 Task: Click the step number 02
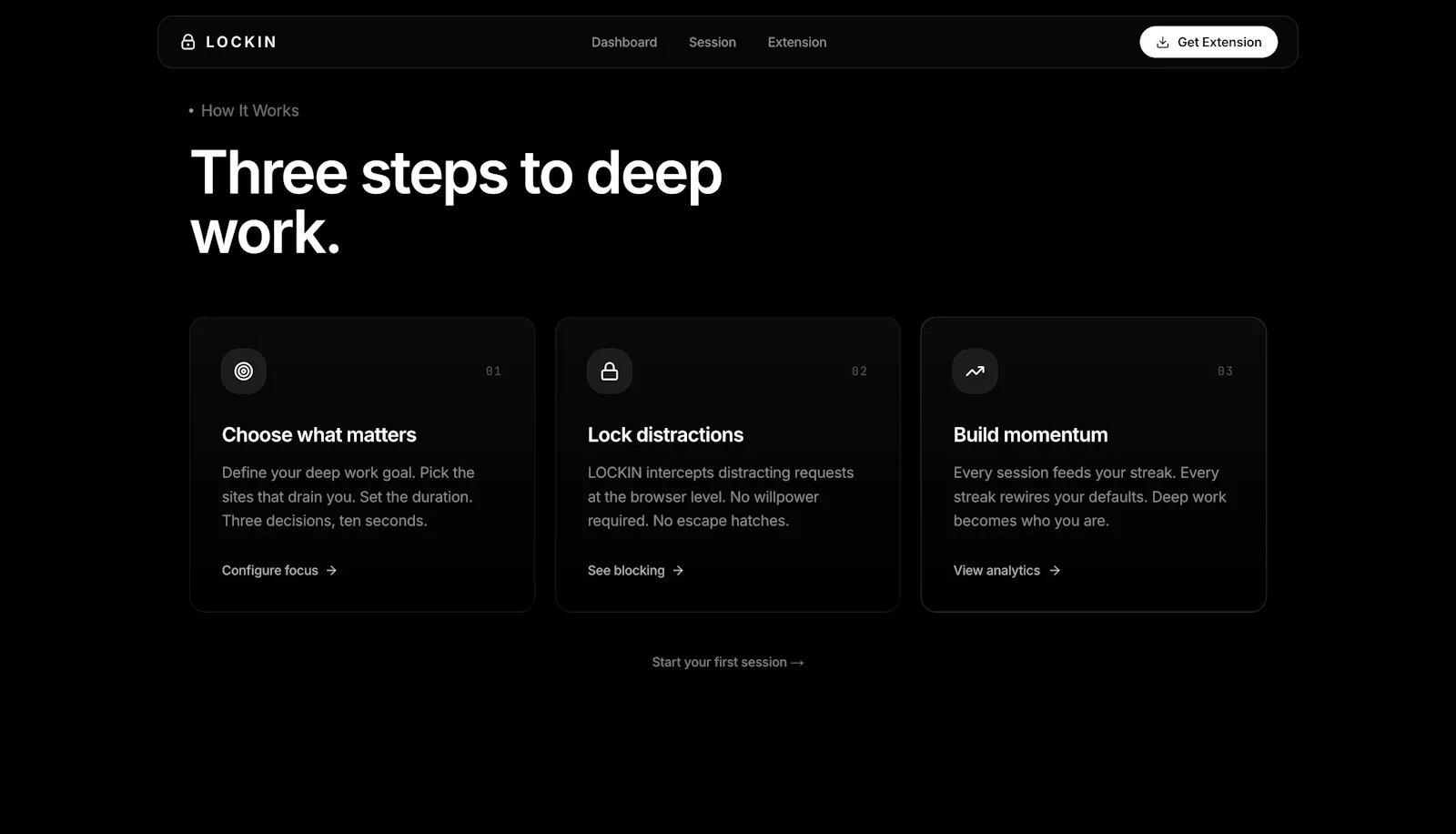pyautogui.click(x=859, y=371)
